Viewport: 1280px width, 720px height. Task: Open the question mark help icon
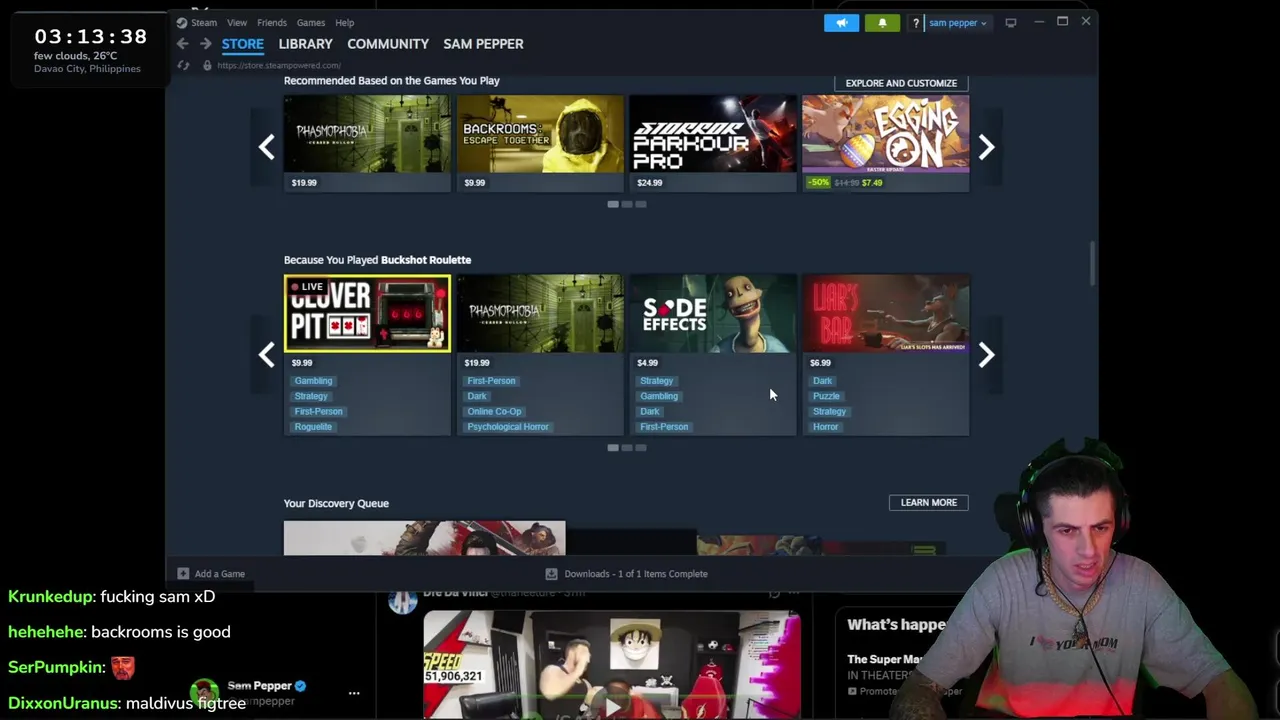tap(915, 22)
